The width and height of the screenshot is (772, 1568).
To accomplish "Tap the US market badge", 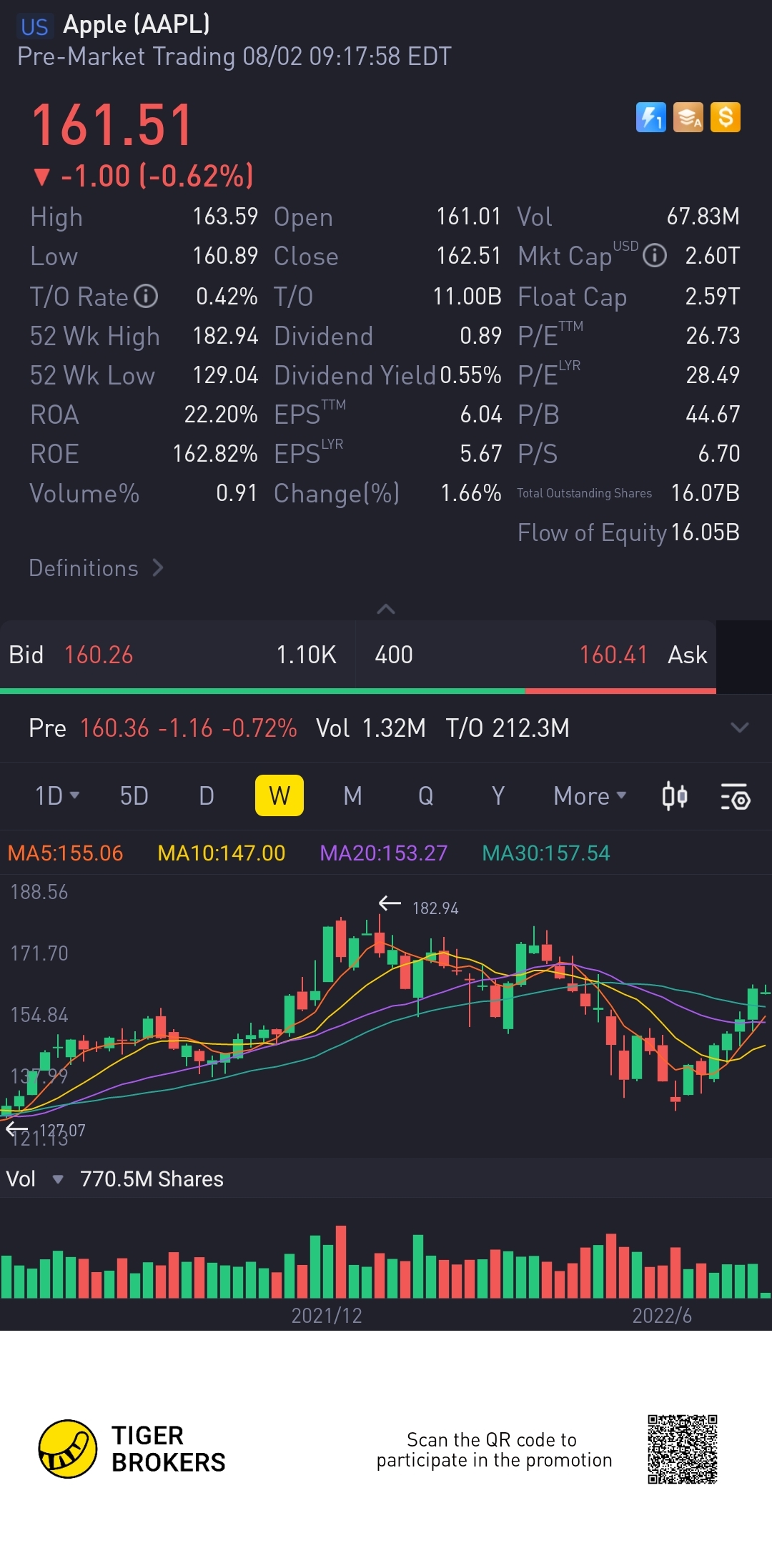I will [x=34, y=27].
